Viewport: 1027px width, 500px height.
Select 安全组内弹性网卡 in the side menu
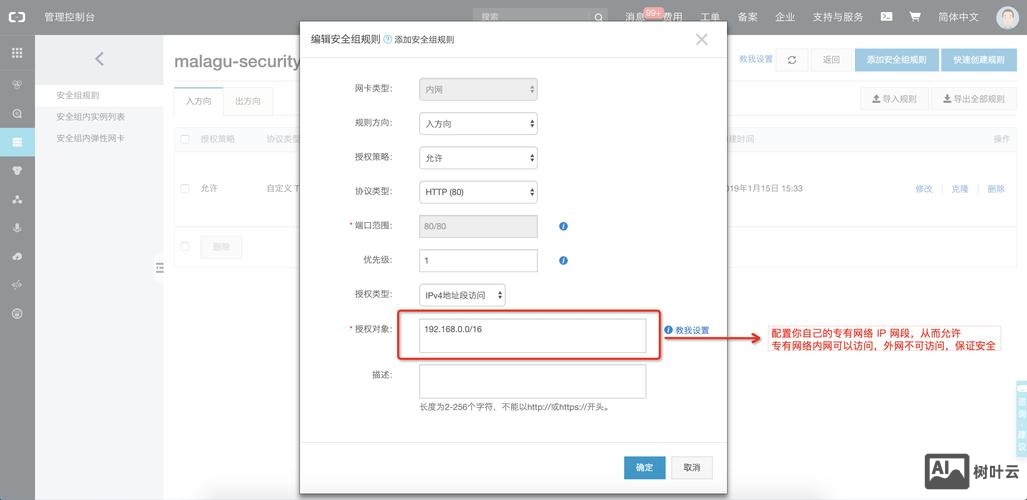90,138
